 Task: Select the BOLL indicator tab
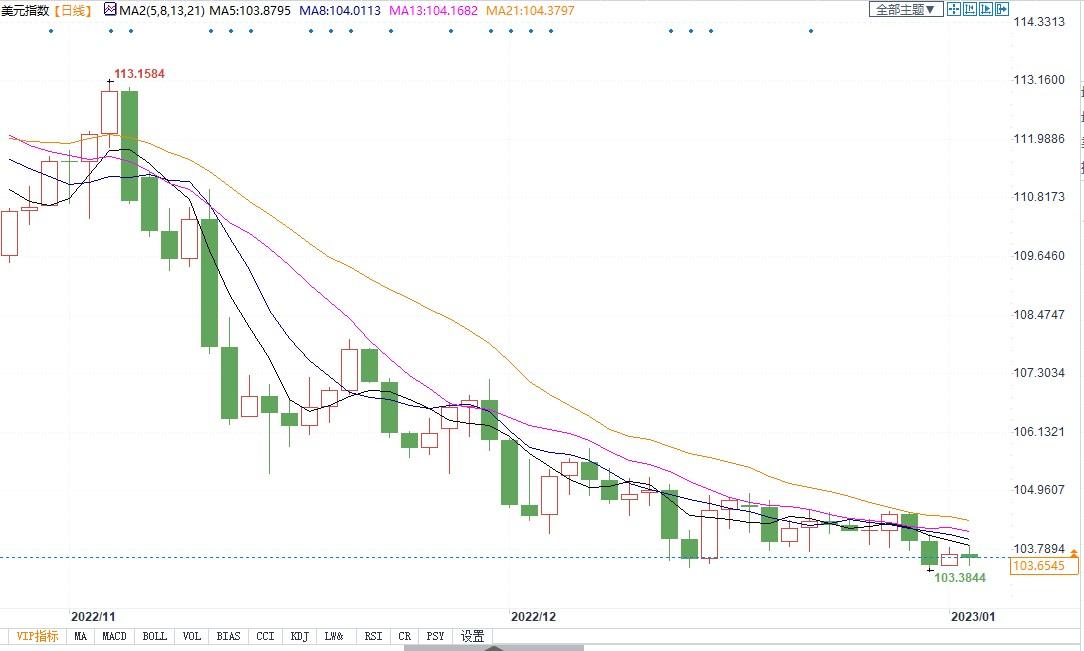pyautogui.click(x=154, y=636)
